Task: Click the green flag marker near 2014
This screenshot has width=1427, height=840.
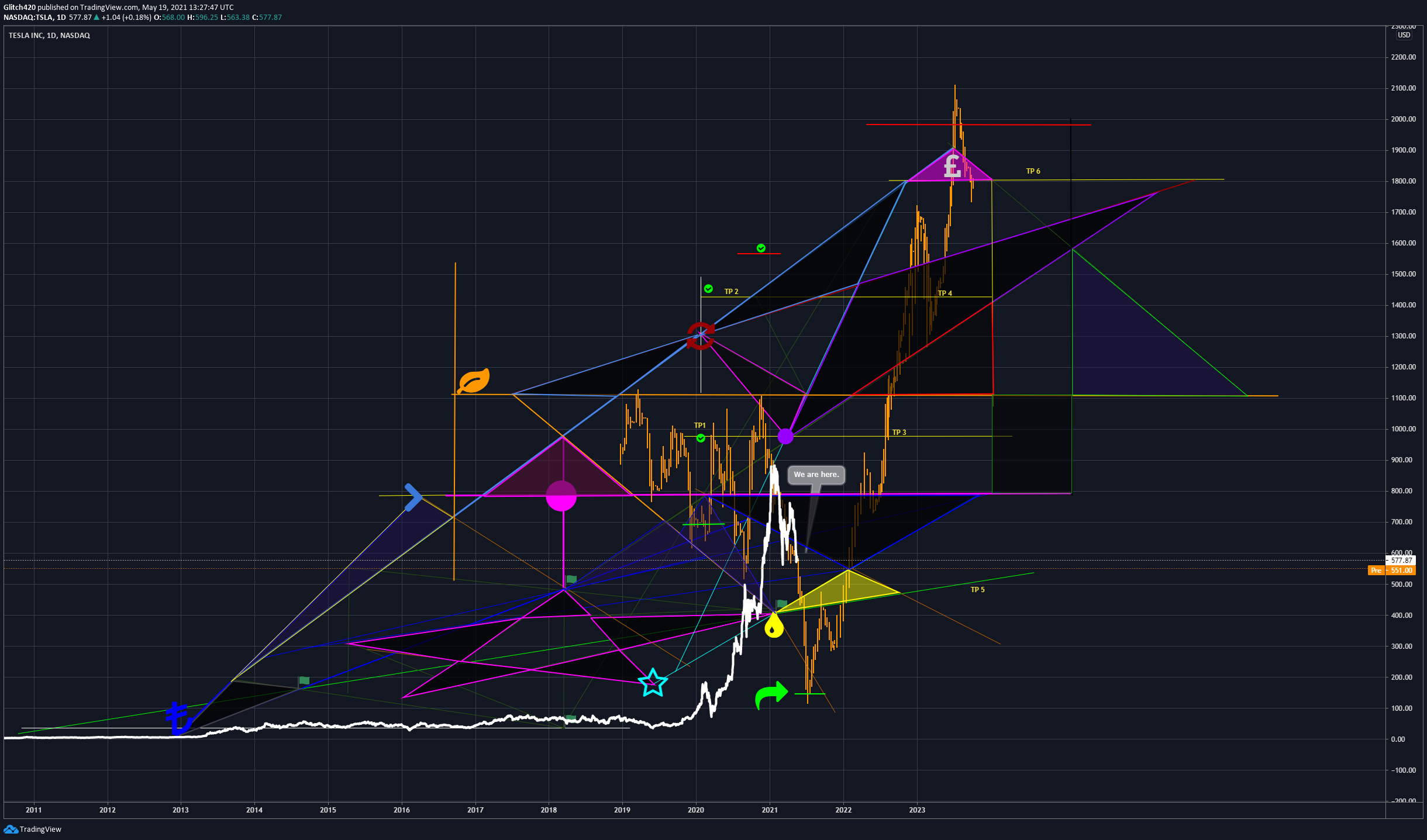Action: [304, 680]
